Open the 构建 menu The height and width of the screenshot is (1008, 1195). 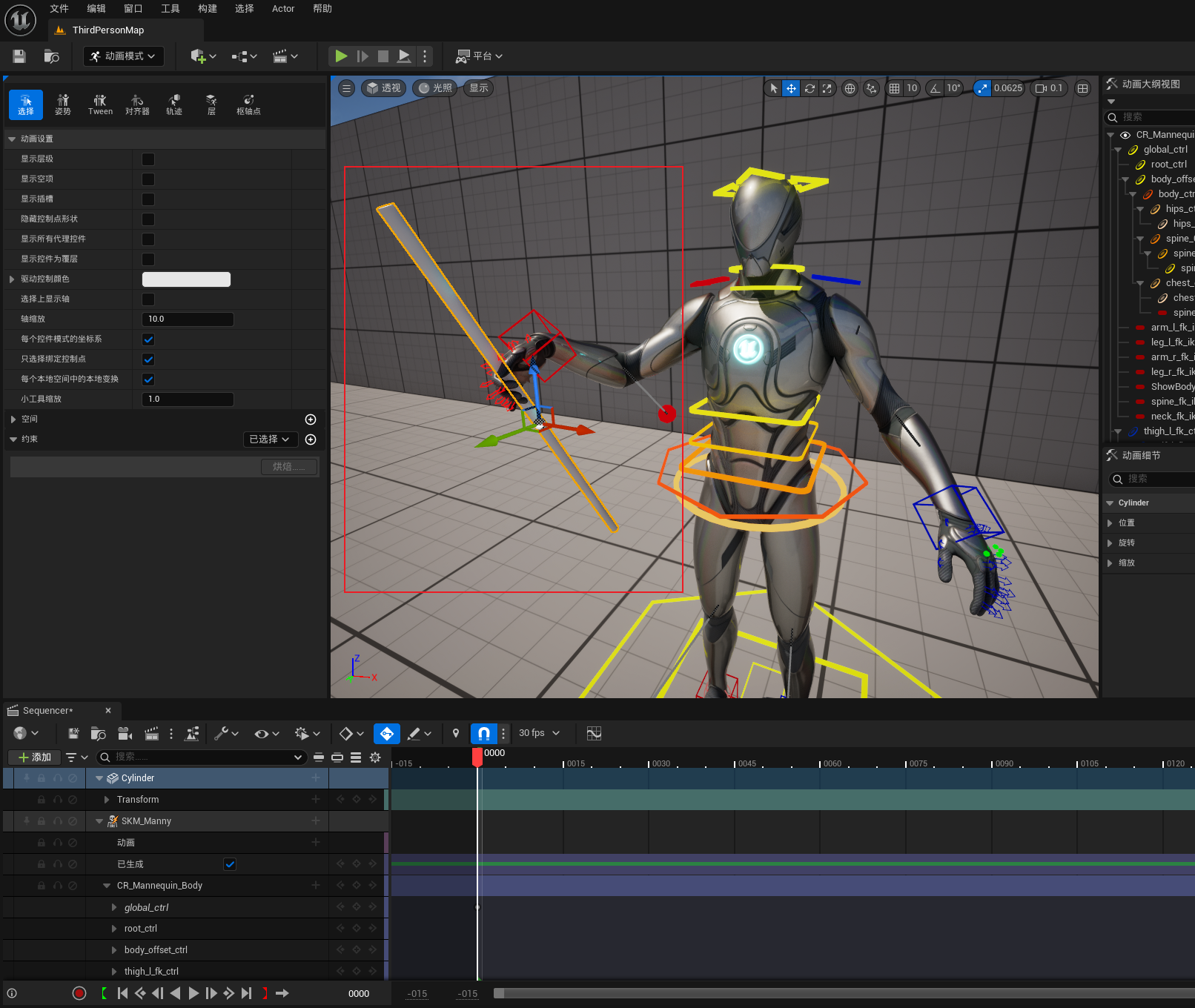pos(208,9)
